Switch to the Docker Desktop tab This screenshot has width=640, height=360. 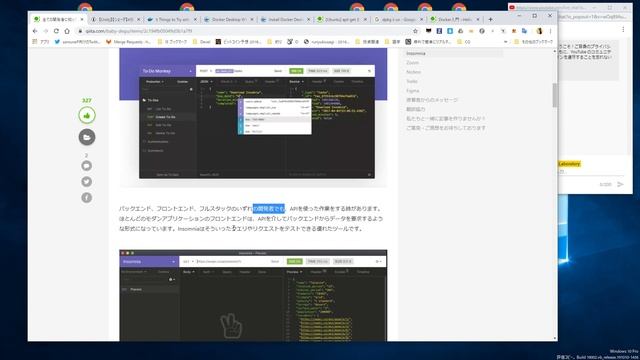click(229, 19)
